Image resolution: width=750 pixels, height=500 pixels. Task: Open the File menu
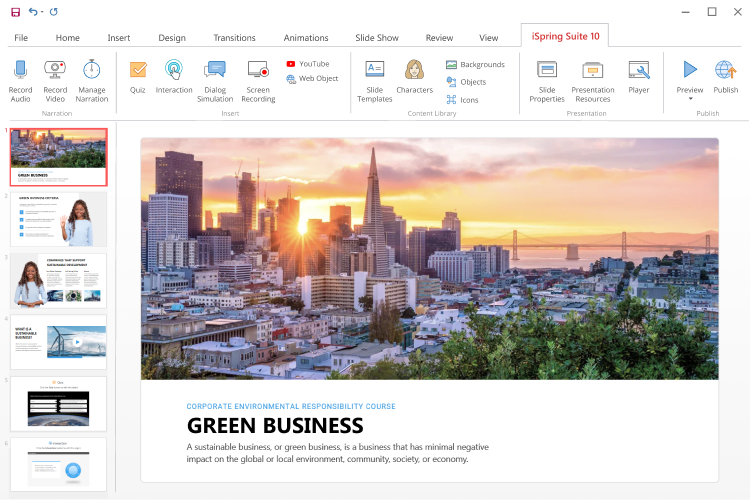(x=21, y=38)
